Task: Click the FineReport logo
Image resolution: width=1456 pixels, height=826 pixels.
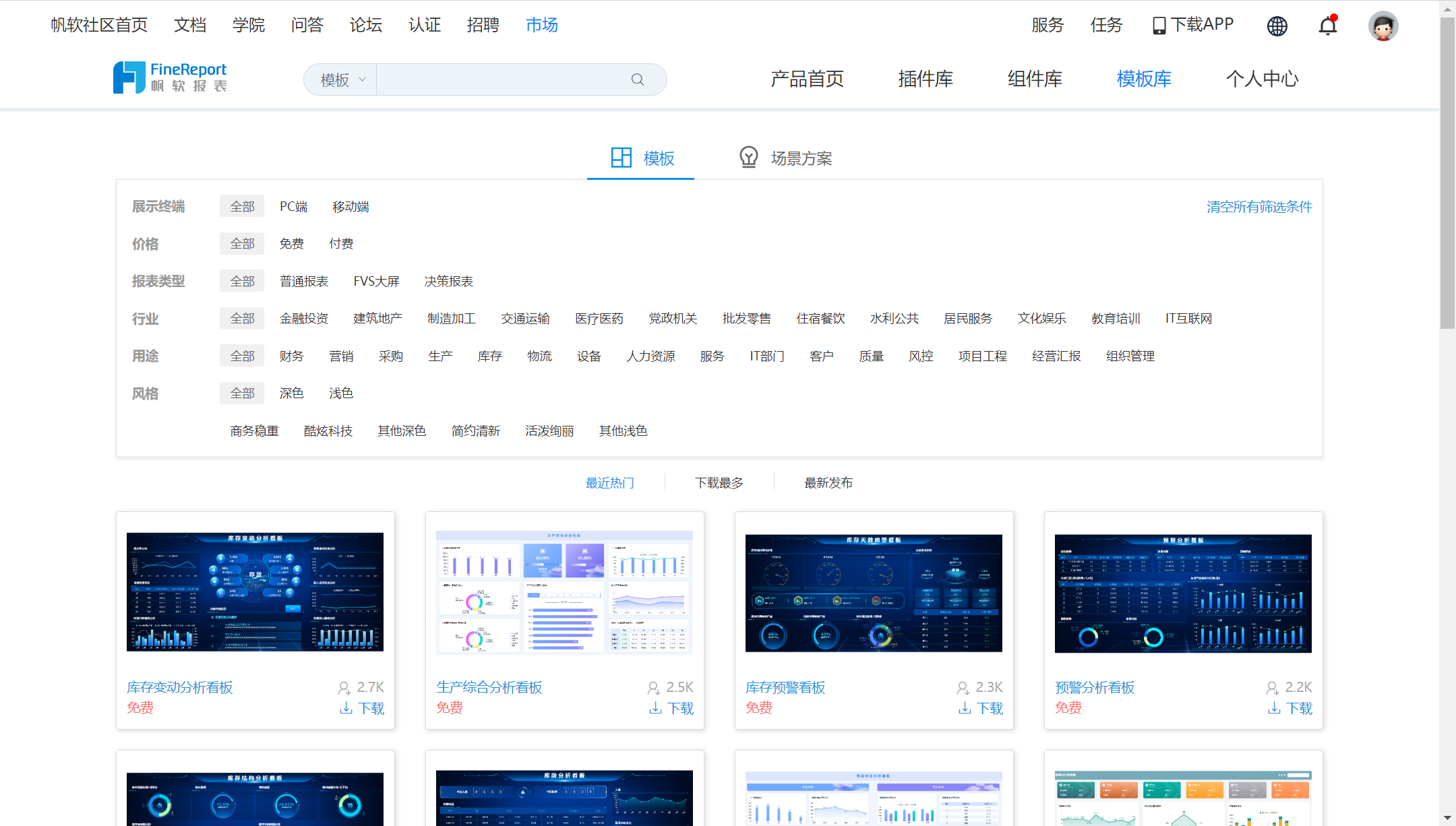Action: (x=170, y=77)
